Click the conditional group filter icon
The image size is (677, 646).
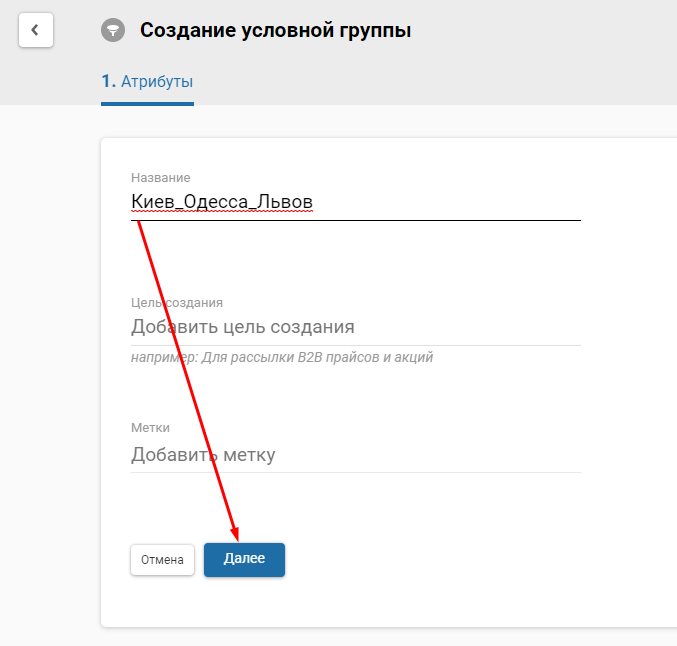tap(113, 30)
